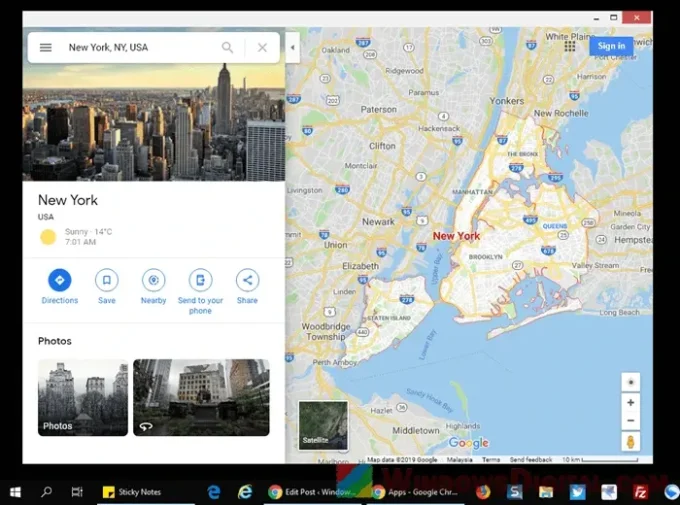Open the hamburger menu in search box
680x505 pixels.
(45, 47)
